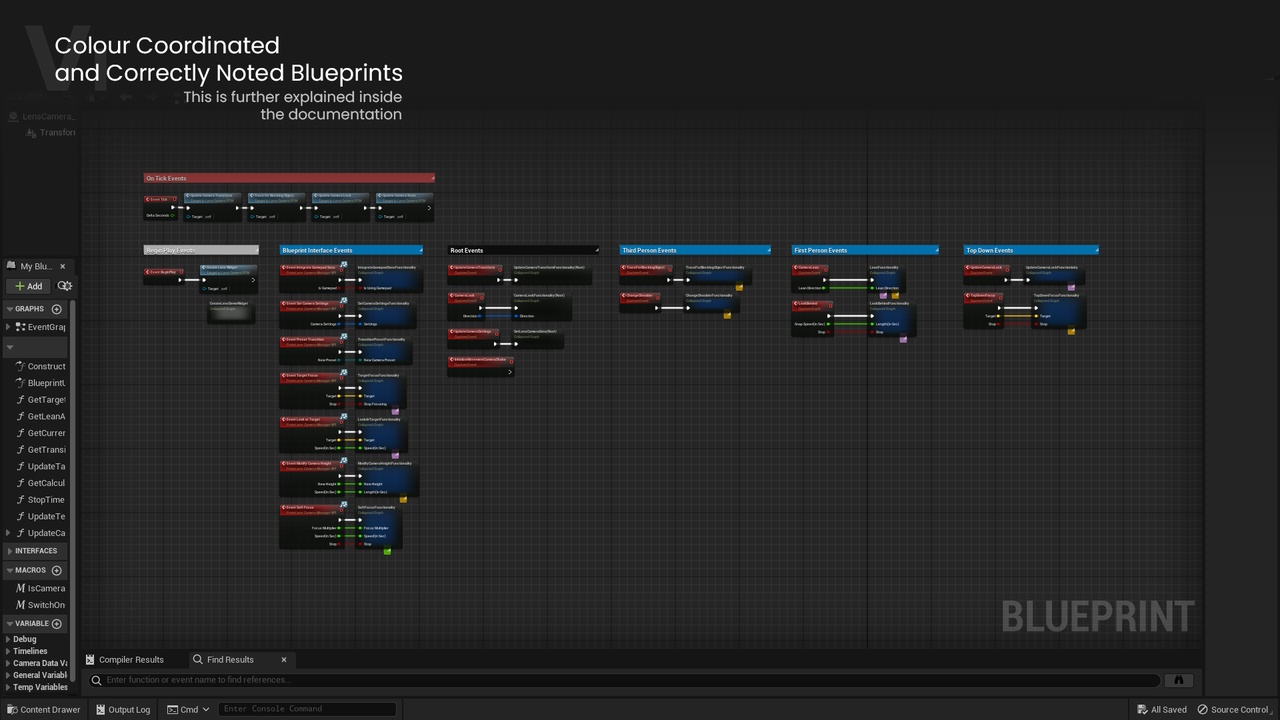
Task: Click the yellow note icon under TopDownFocusFunctionality
Action: click(x=1071, y=331)
